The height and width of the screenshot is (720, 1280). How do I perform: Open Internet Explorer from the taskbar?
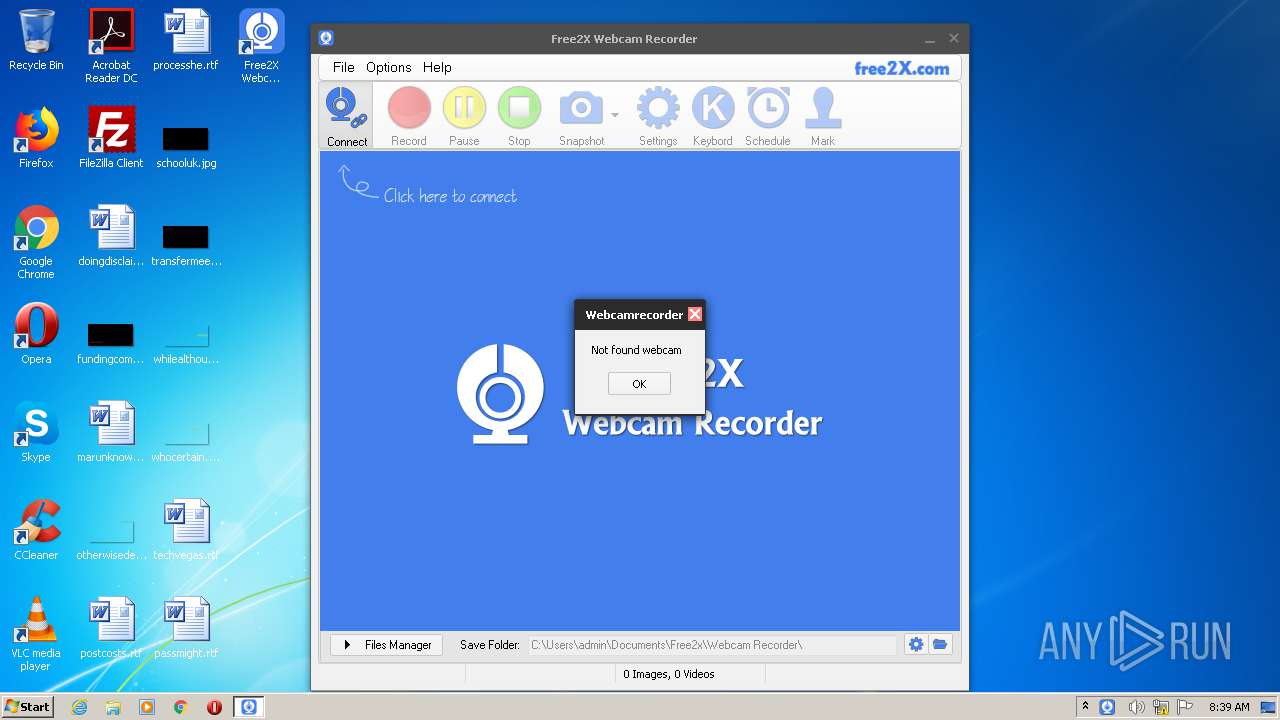click(79, 707)
